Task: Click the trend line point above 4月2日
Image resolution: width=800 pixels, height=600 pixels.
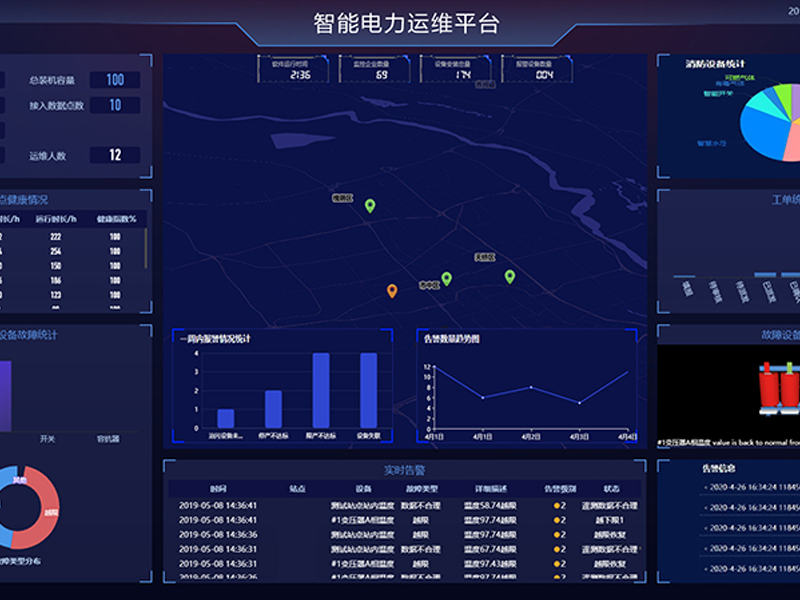Action: (x=531, y=387)
